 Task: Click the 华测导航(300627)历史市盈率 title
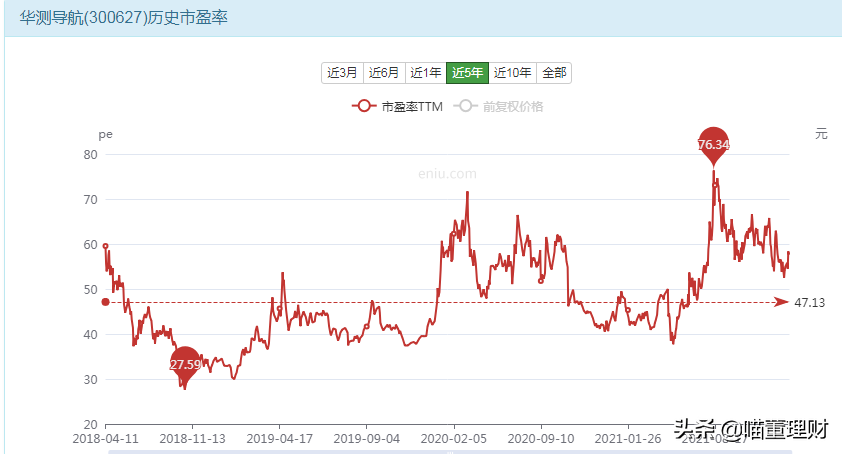[124, 17]
